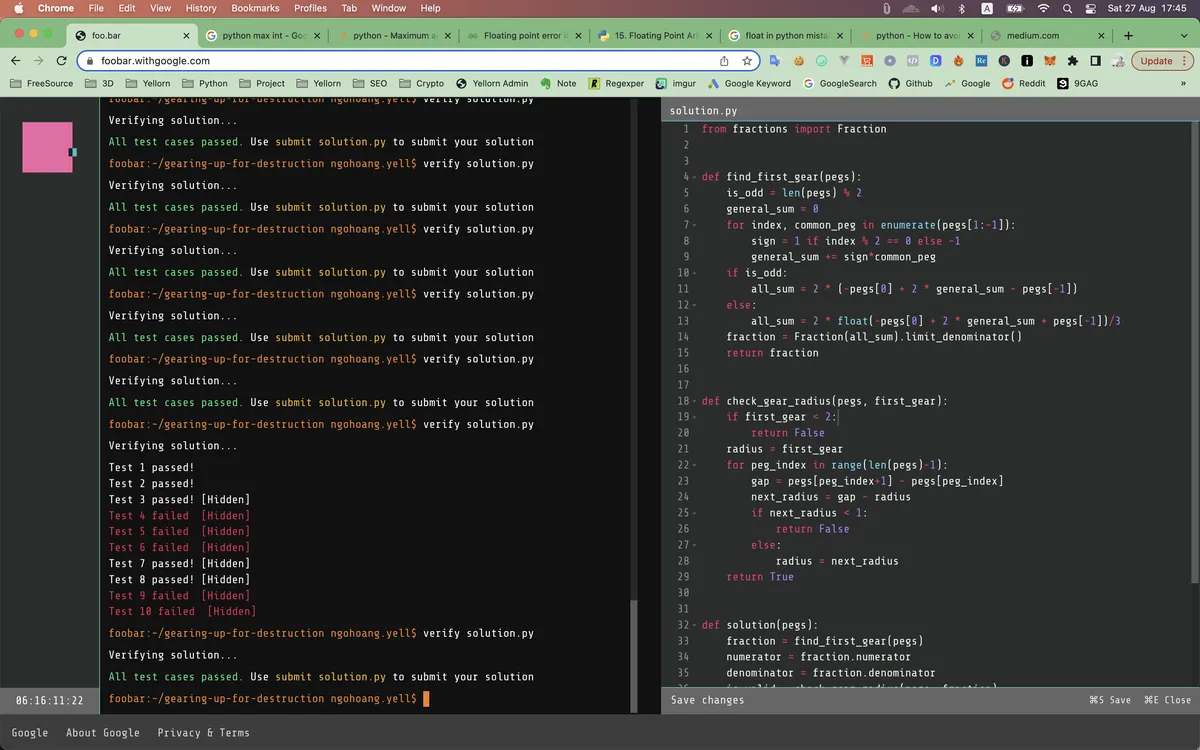The width and height of the screenshot is (1200, 750).
Task: Open the Google Translate extension
Action: [x=775, y=61]
